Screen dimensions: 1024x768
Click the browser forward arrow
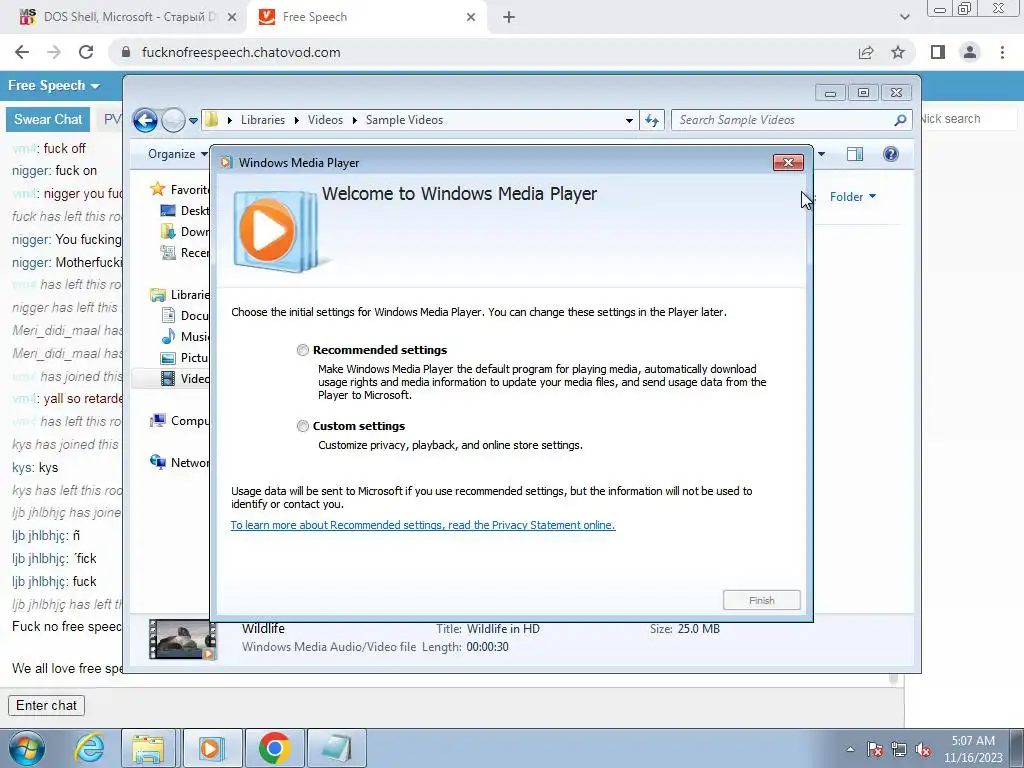click(54, 52)
